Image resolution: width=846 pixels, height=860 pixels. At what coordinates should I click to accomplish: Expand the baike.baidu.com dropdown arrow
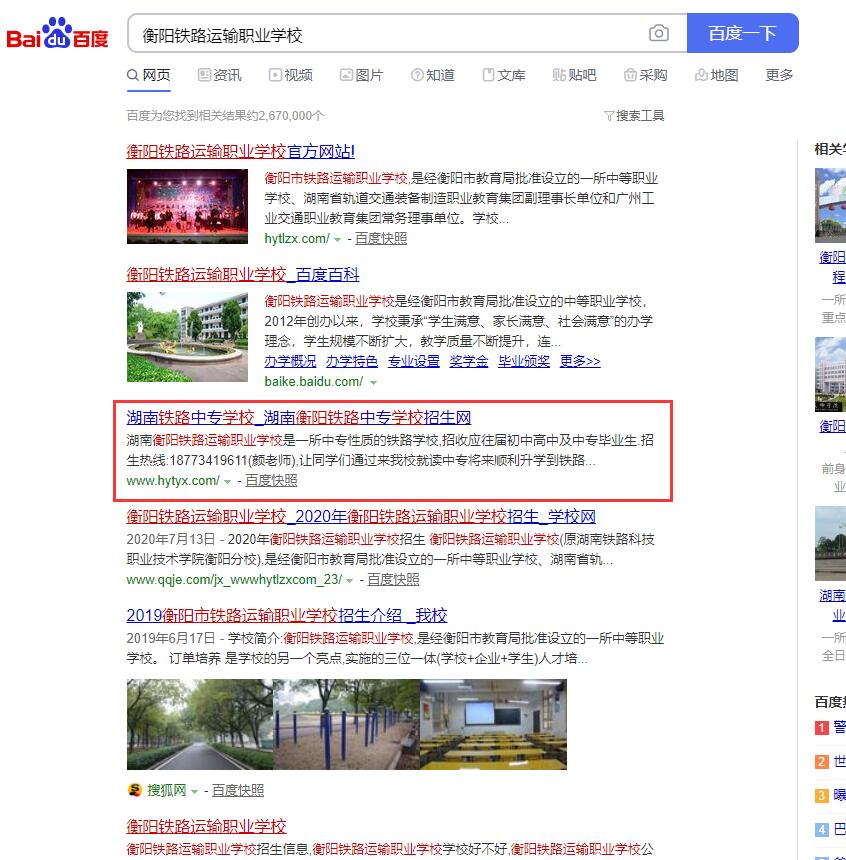coord(374,383)
